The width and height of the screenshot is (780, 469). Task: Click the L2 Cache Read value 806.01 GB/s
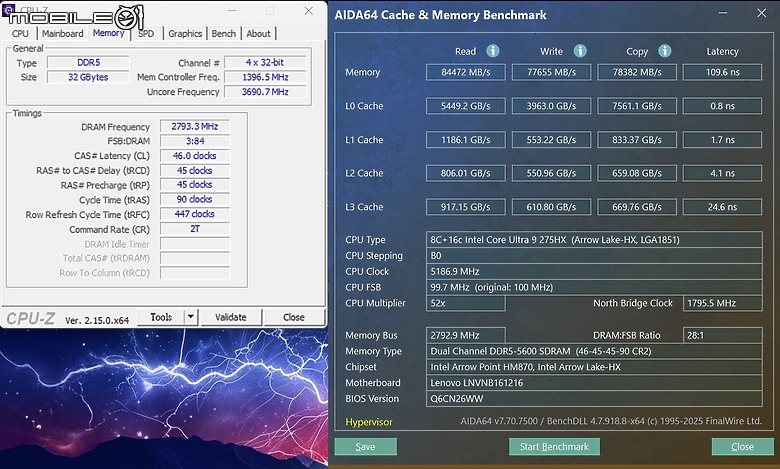(466, 173)
